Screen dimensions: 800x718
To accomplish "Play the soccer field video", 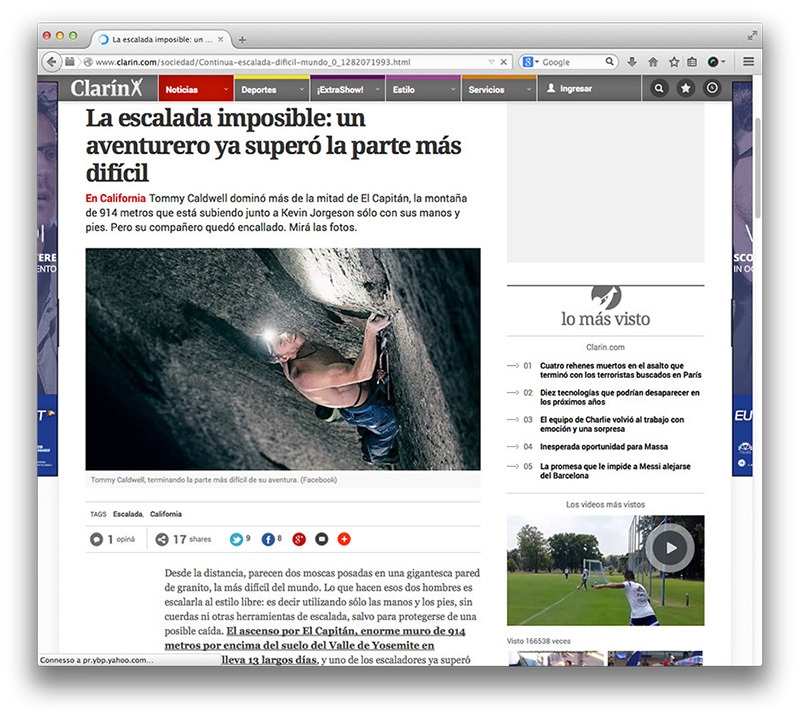I will point(670,548).
